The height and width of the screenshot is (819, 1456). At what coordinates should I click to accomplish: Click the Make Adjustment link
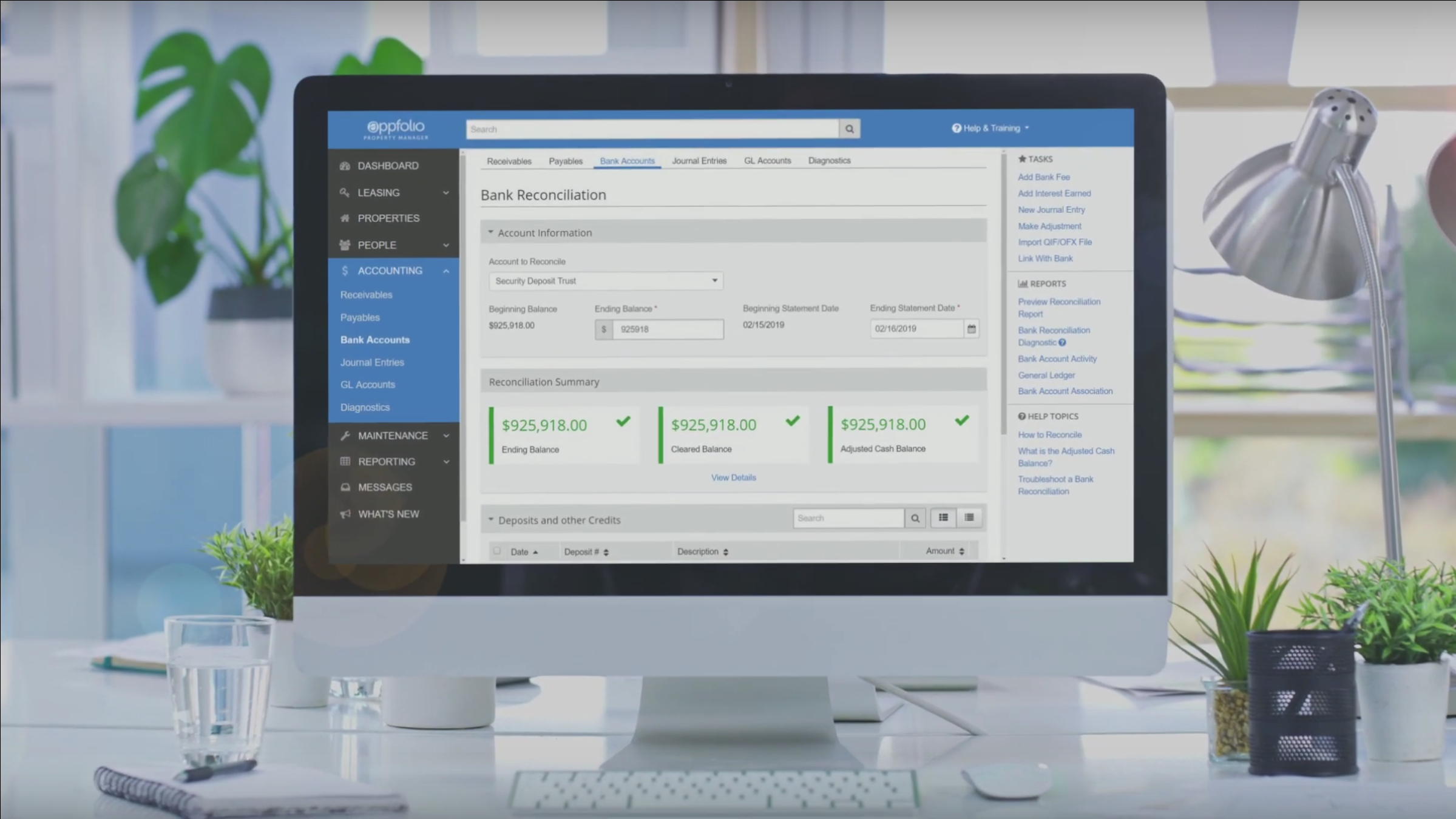click(x=1049, y=226)
